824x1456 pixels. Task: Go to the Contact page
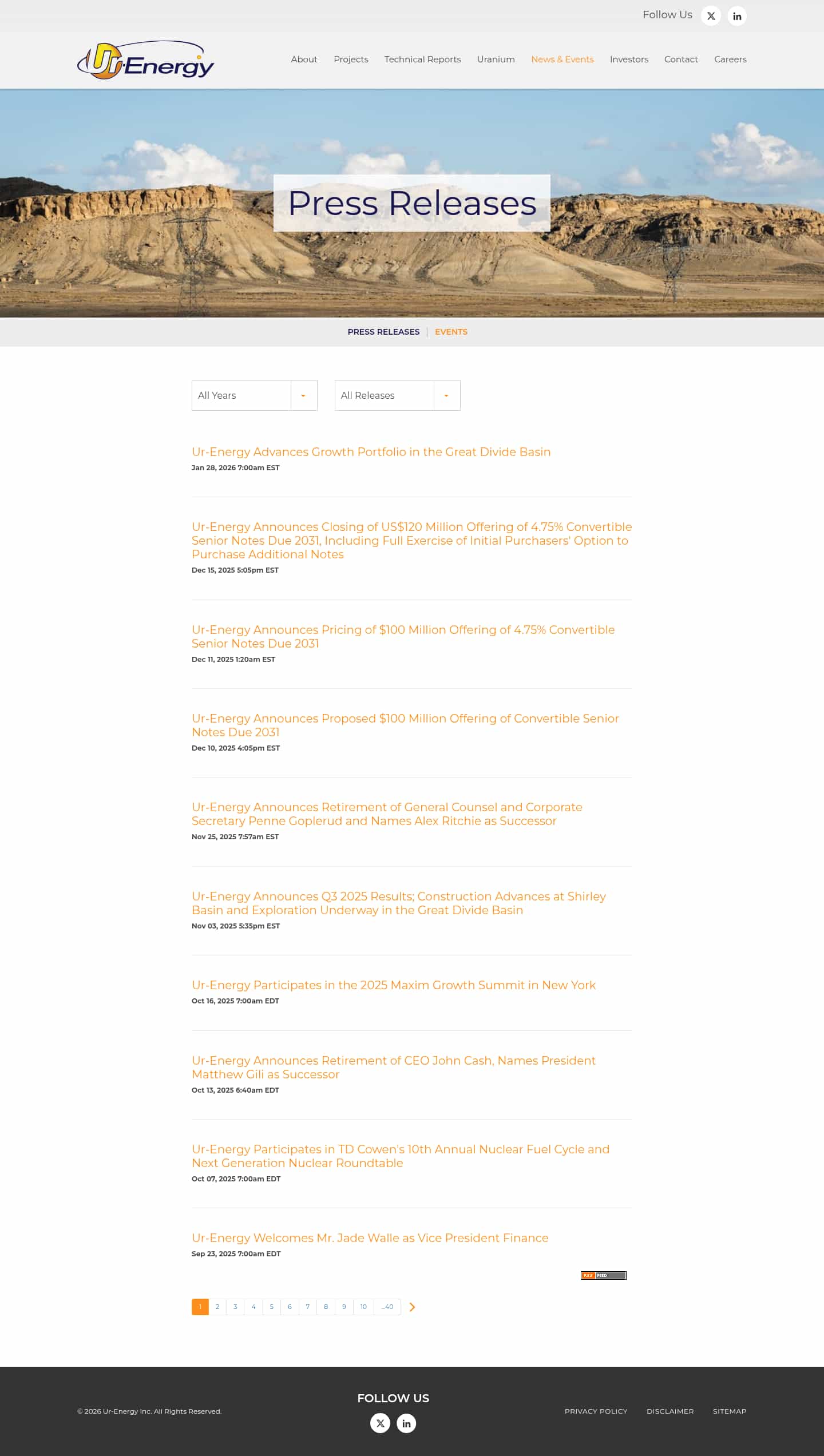point(681,59)
